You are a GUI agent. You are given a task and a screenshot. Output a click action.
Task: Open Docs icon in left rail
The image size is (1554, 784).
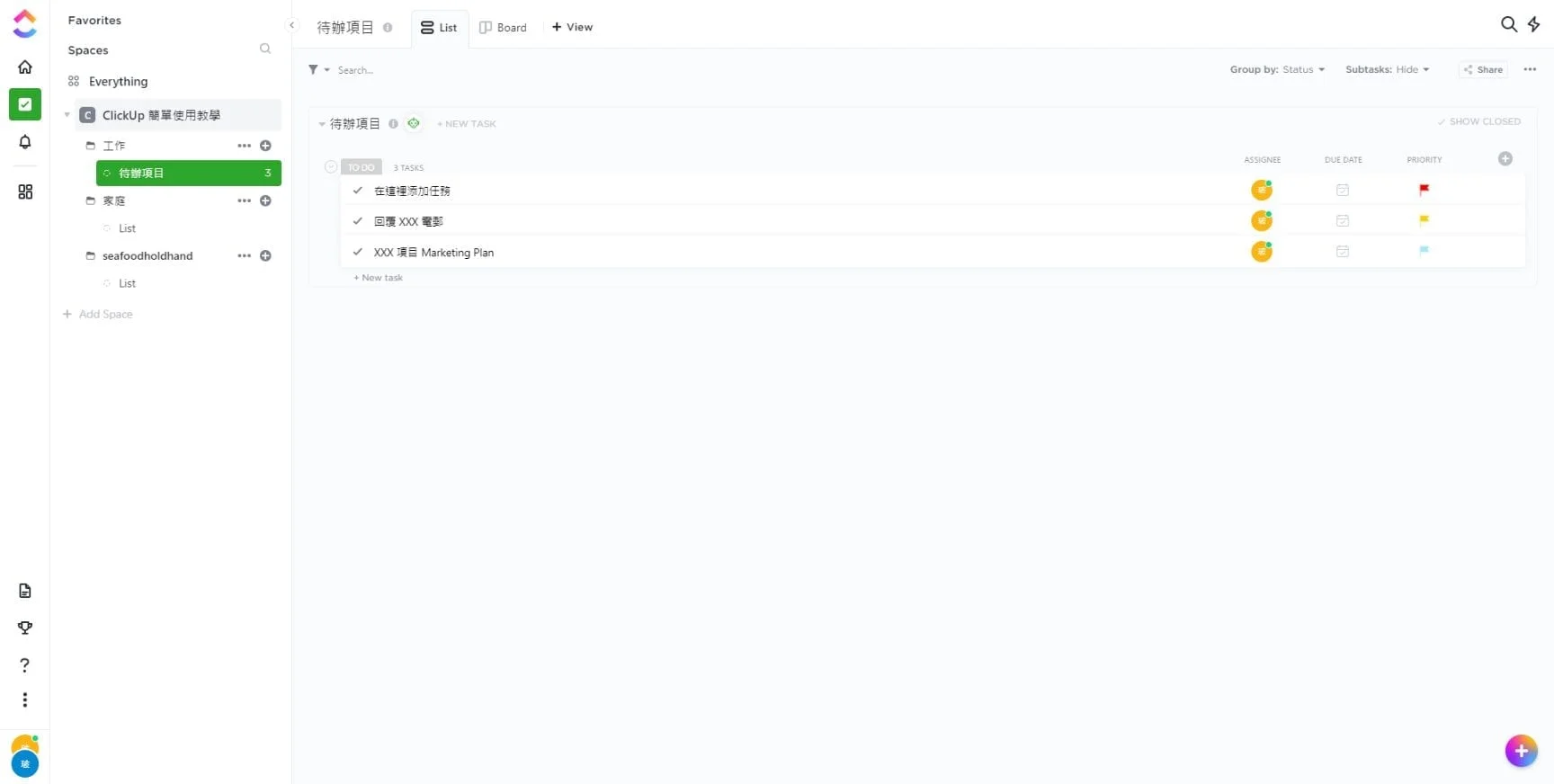click(25, 591)
